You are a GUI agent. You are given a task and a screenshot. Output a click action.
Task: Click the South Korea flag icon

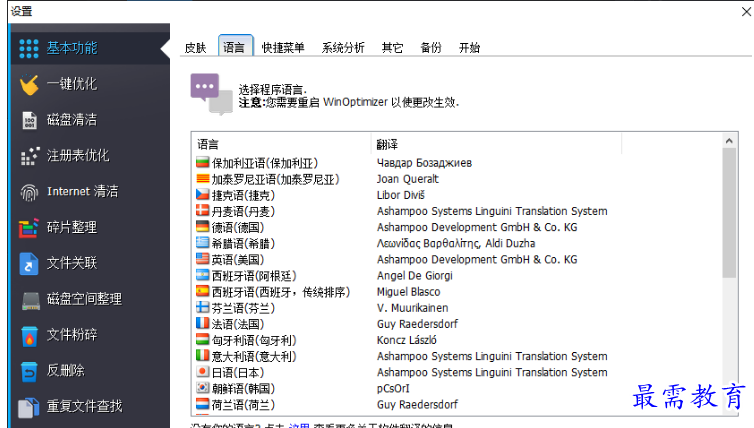coord(202,388)
